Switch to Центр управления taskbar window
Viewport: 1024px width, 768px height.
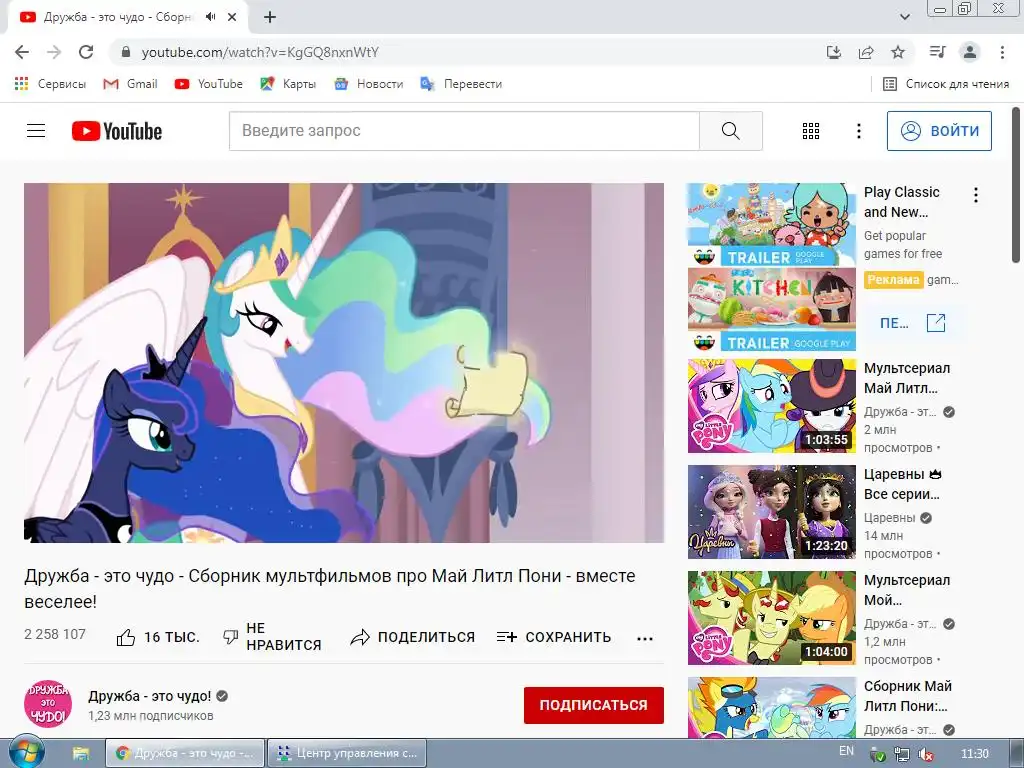pyautogui.click(x=347, y=753)
